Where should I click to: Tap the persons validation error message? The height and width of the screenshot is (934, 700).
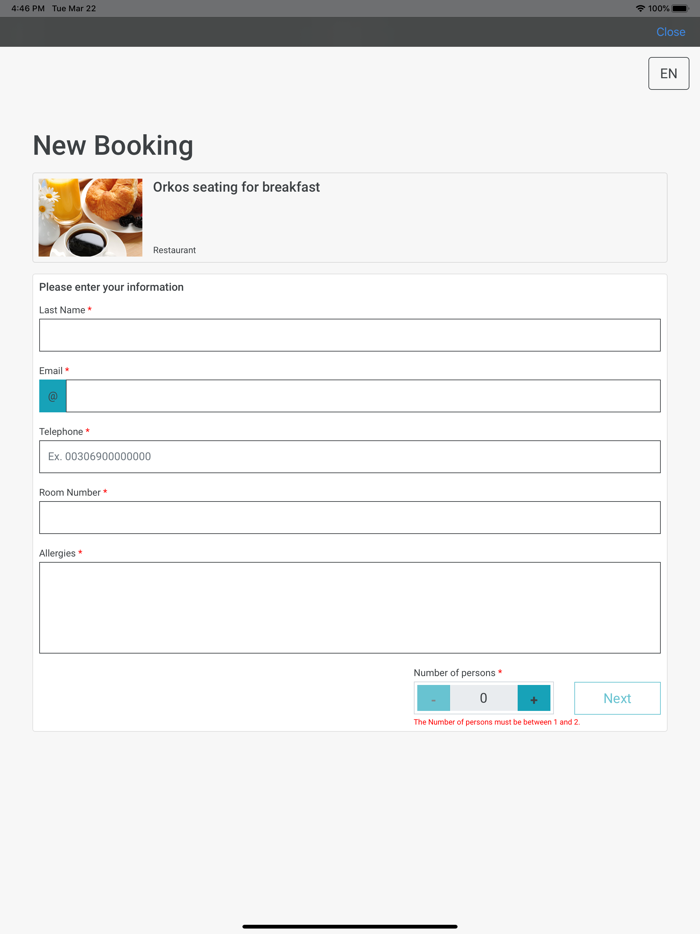496,722
